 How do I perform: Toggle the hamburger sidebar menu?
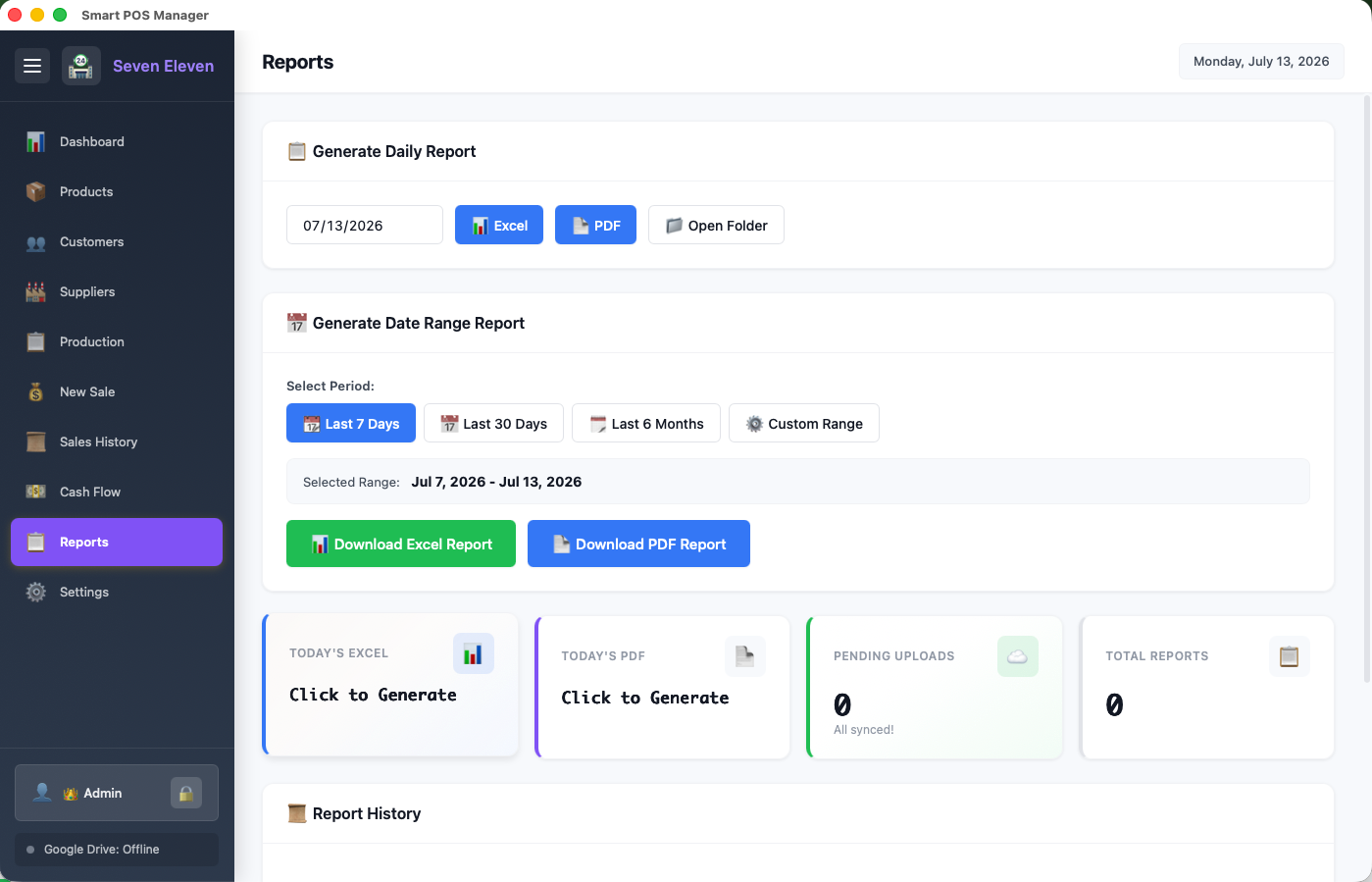coord(32,66)
